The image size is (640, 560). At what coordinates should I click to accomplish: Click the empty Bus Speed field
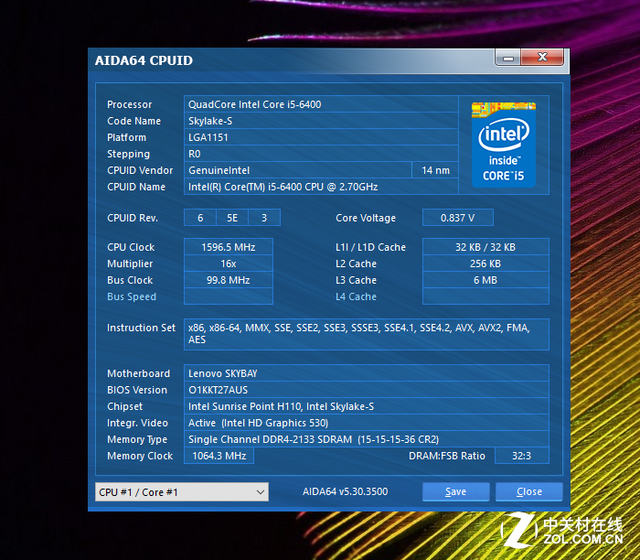pyautogui.click(x=229, y=296)
